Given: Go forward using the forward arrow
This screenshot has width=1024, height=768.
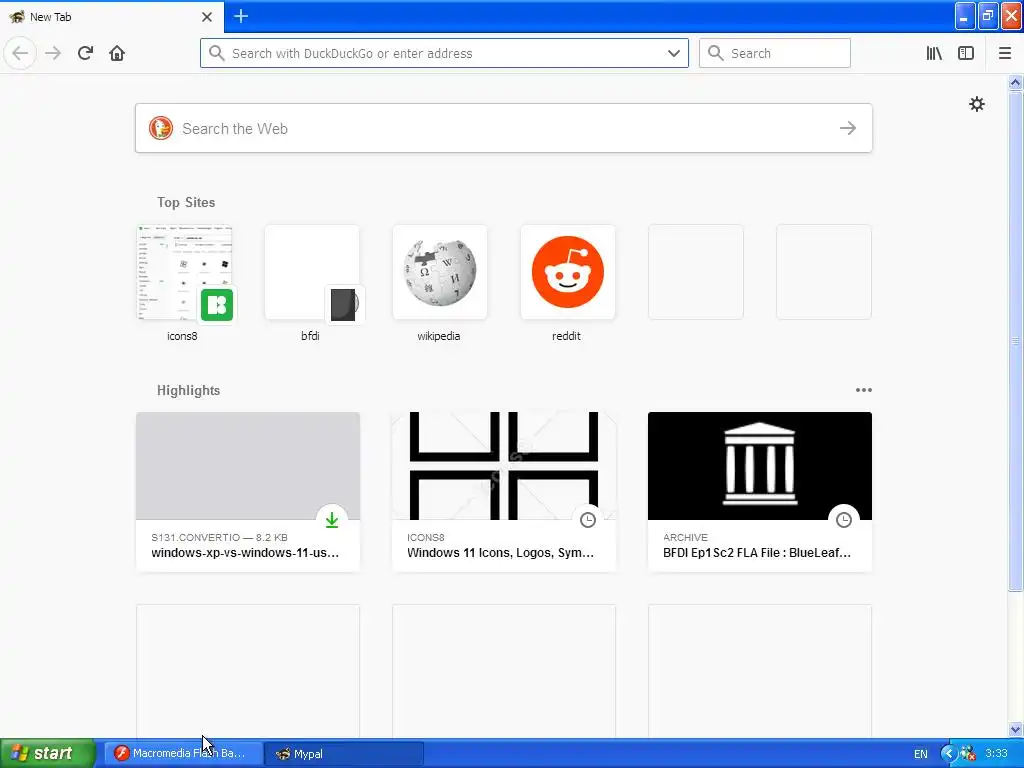Looking at the screenshot, I should tap(53, 53).
